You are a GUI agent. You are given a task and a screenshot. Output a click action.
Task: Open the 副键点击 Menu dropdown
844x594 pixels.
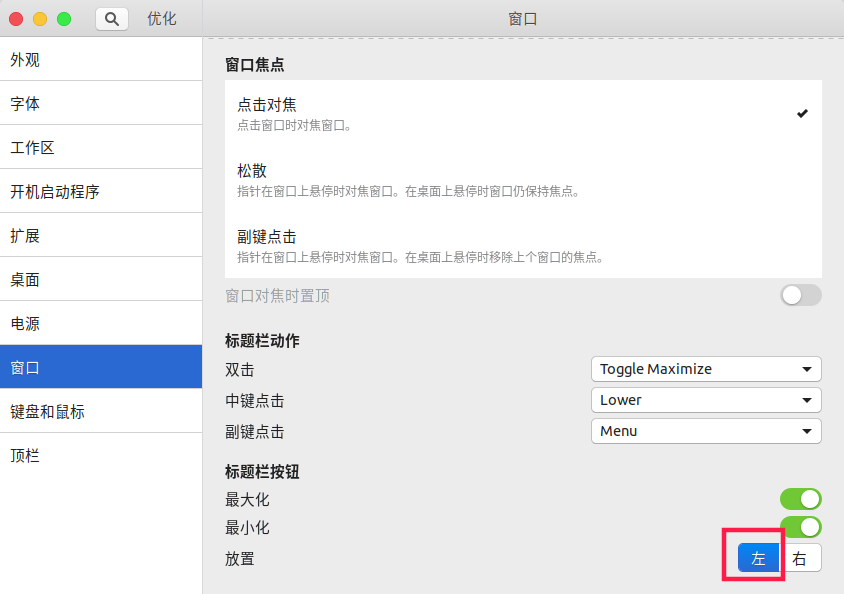tap(706, 431)
